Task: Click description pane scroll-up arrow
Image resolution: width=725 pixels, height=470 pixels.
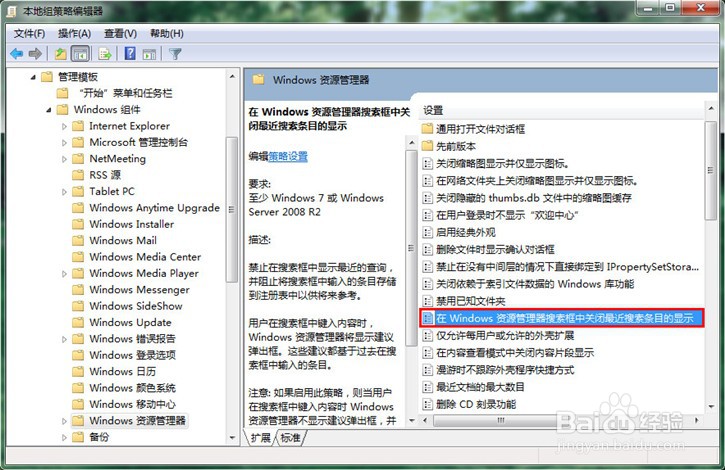Action: pyautogui.click(x=412, y=142)
